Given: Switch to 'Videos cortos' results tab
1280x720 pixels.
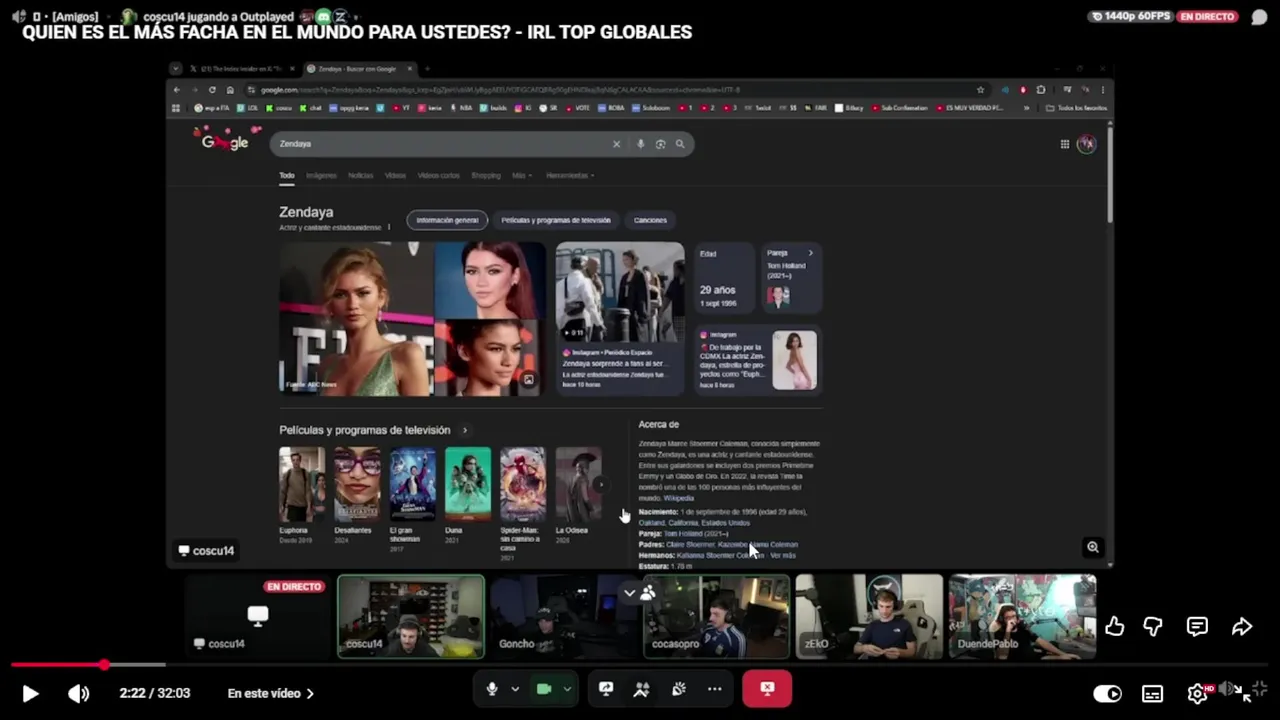Looking at the screenshot, I should (x=438, y=176).
